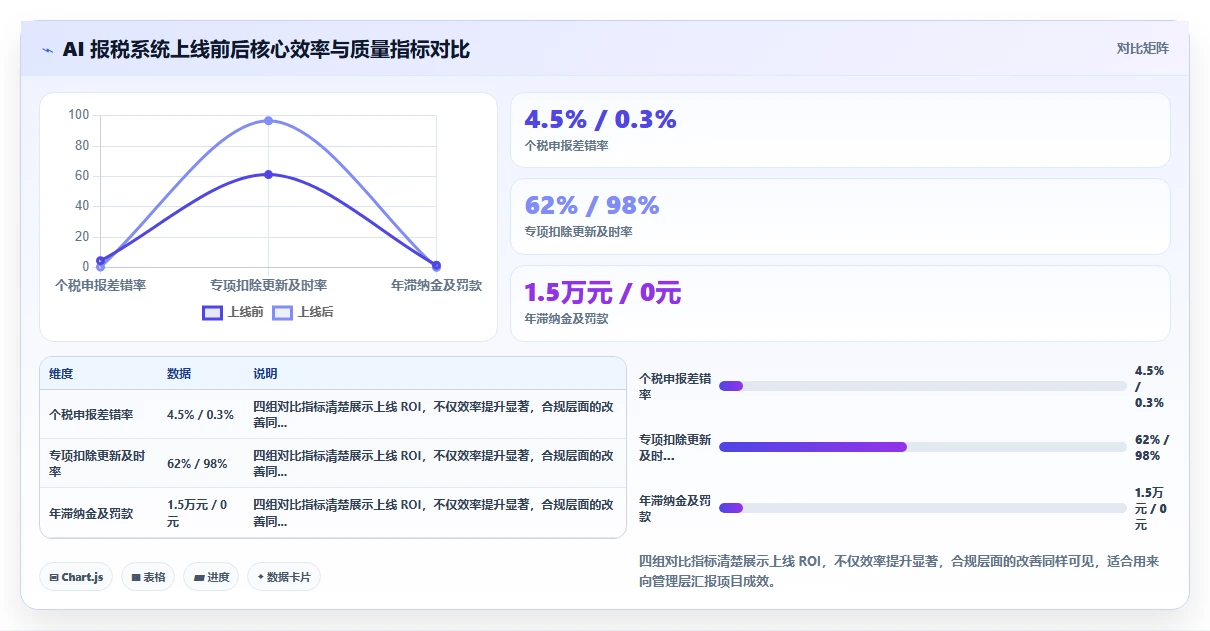This screenshot has height=631, width=1210.
Task: Click the summary paragraph starting 四组对比指标 below progress bars
Action: pyautogui.click(x=898, y=571)
